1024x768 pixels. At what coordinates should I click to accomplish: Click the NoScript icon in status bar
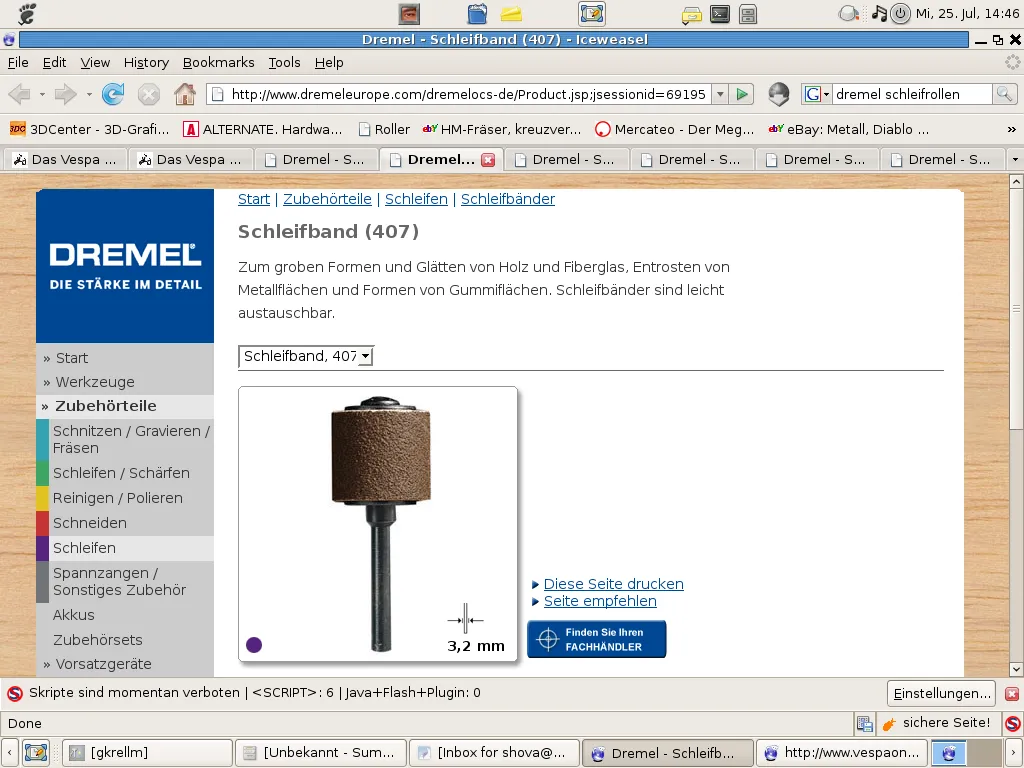point(1013,723)
